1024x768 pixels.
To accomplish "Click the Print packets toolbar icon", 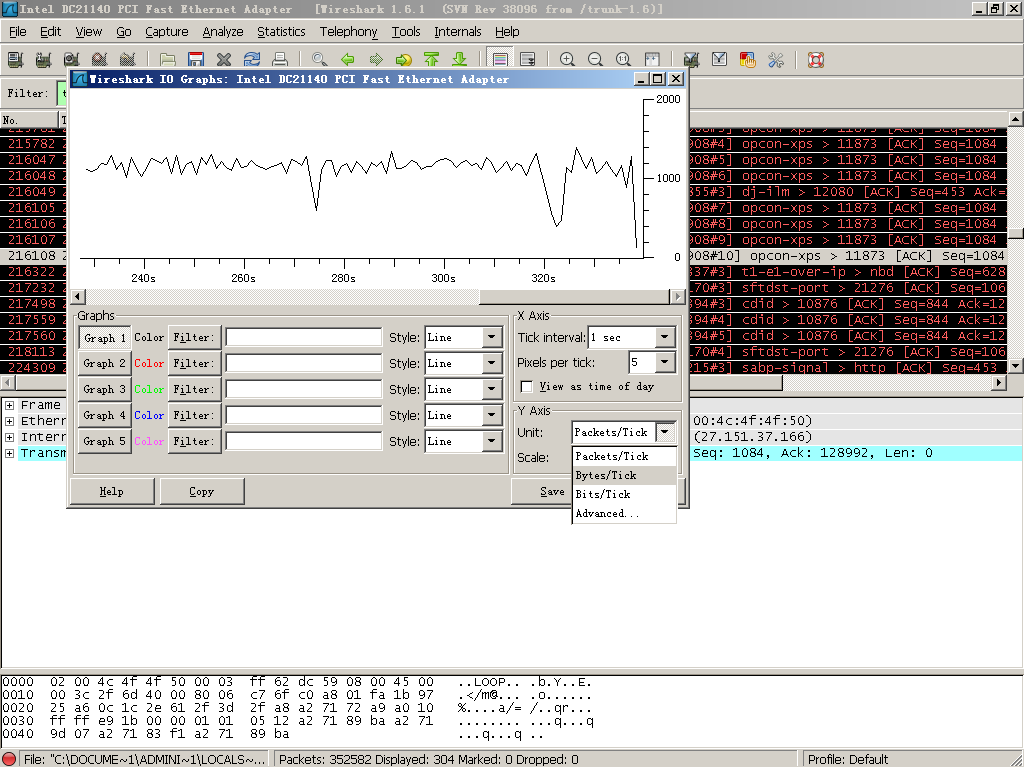I will pos(280,60).
